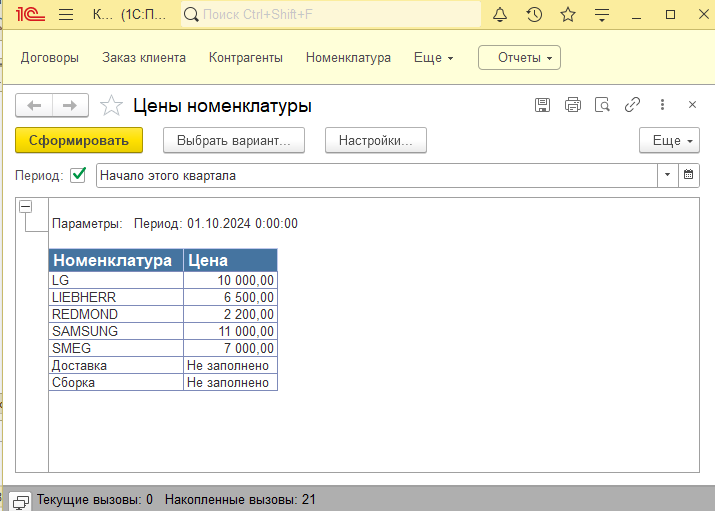The image size is (715, 511).
Task: Open the hamburger main menu
Action: (66, 15)
